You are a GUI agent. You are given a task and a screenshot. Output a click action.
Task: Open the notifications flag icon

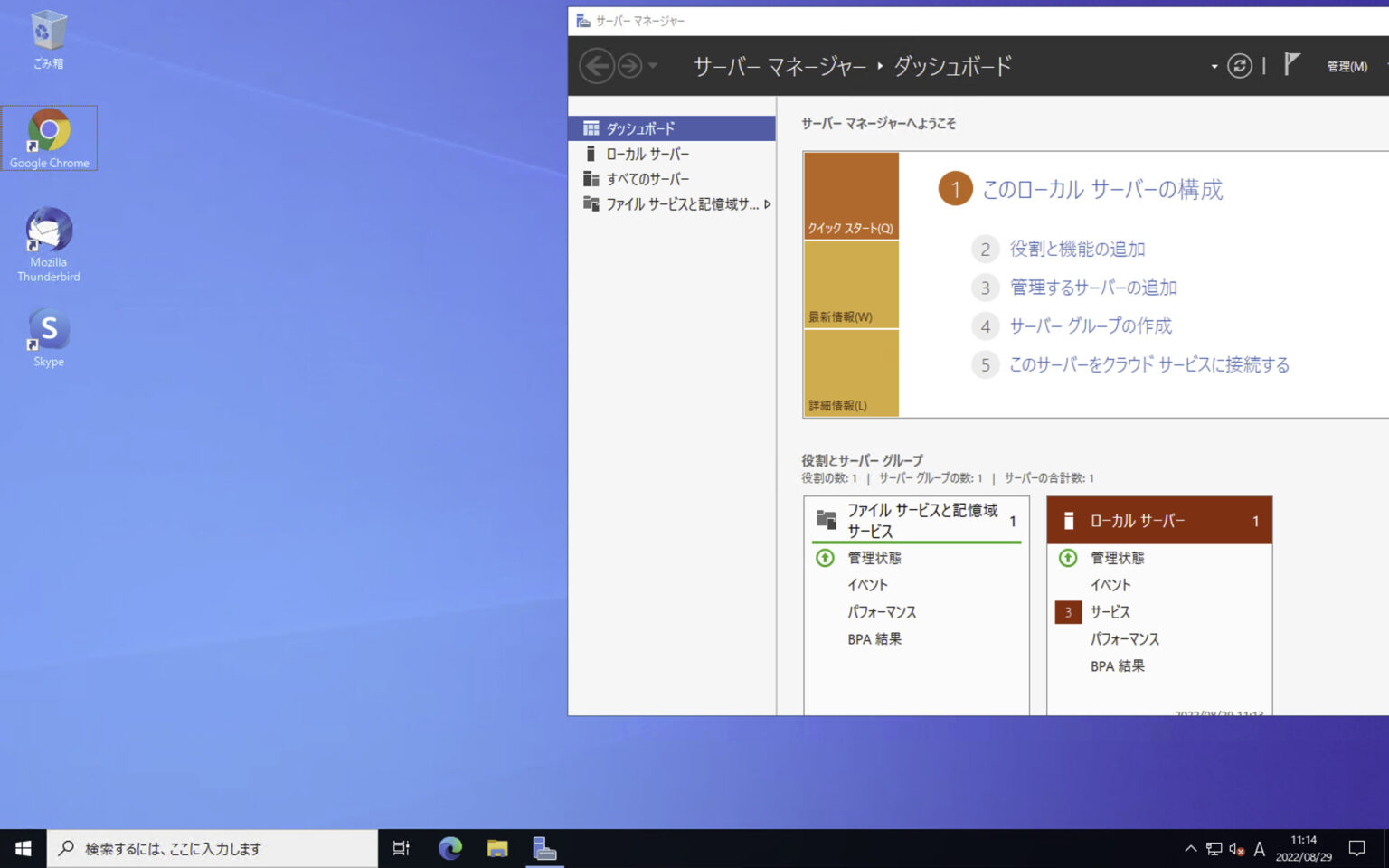click(1291, 64)
